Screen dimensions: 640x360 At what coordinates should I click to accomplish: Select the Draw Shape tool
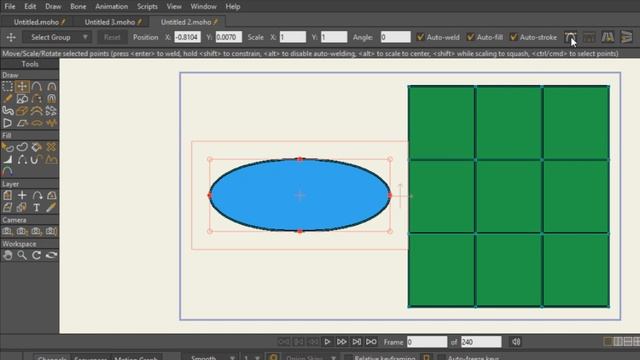(x=22, y=99)
